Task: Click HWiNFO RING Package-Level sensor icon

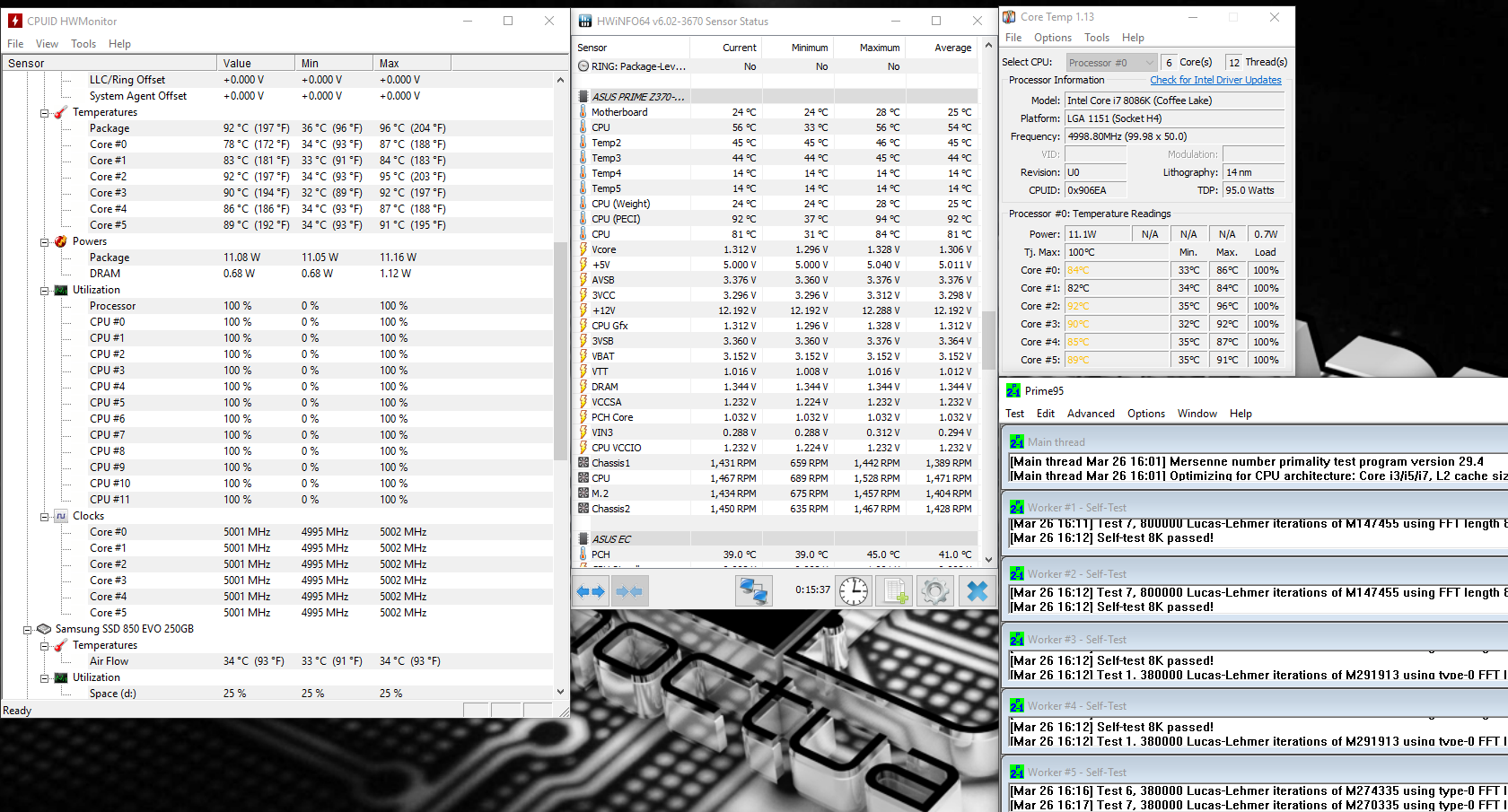Action: 583,66
